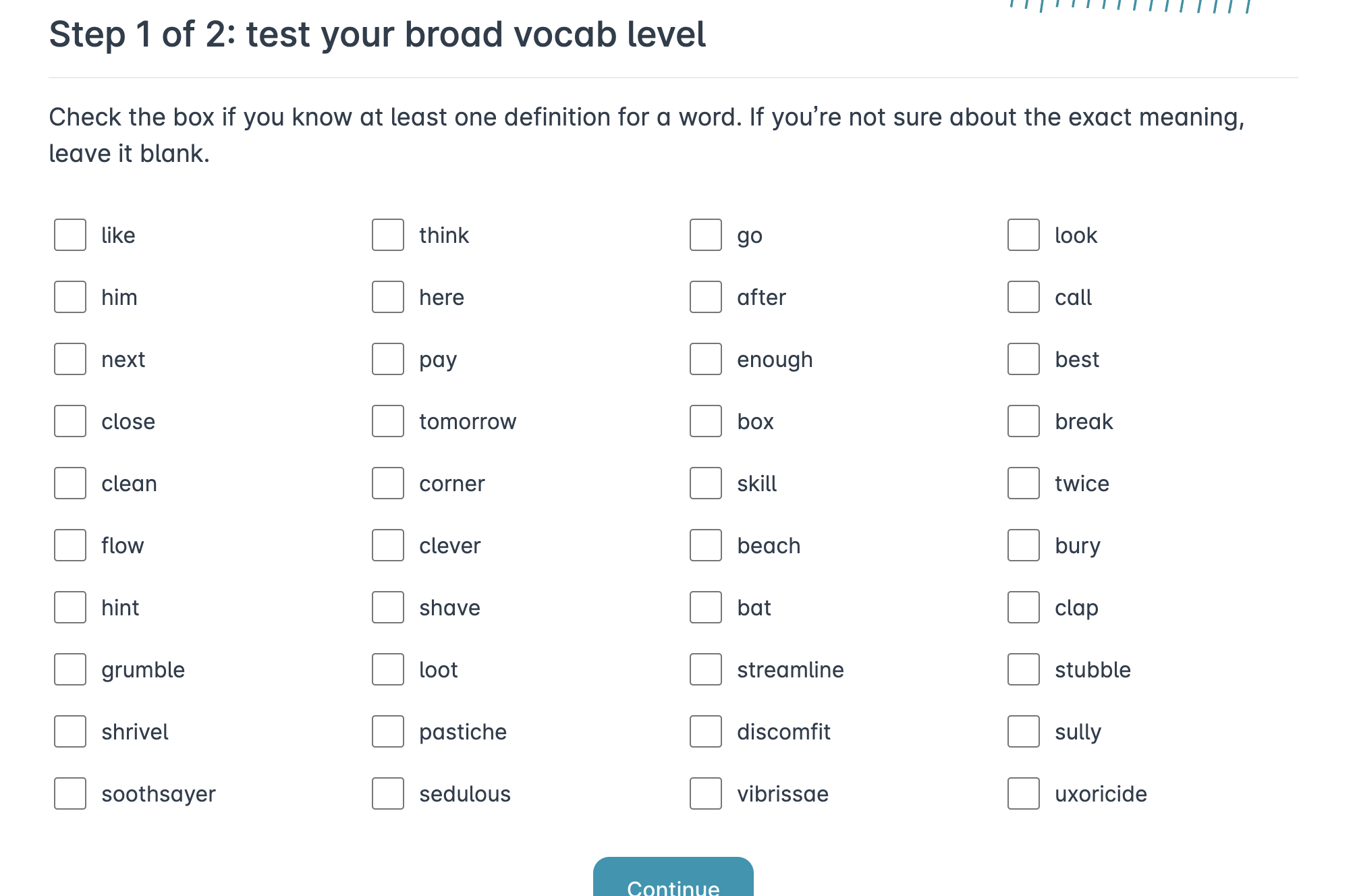Tick the 'stubble' word box

(x=1024, y=669)
